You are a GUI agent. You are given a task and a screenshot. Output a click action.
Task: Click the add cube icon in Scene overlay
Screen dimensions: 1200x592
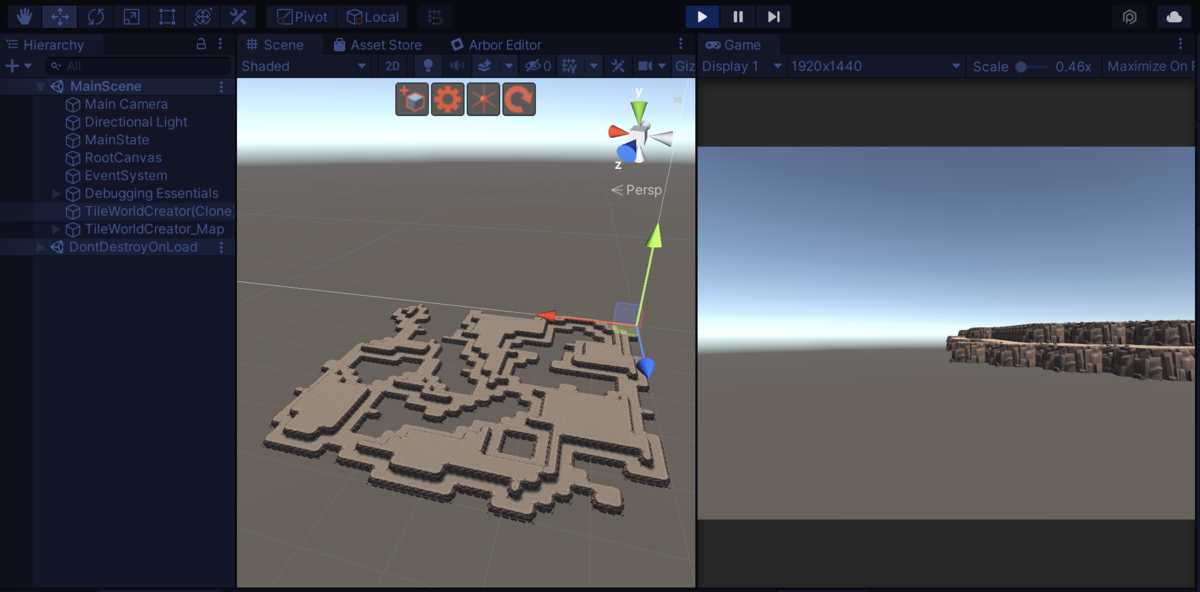coord(412,99)
